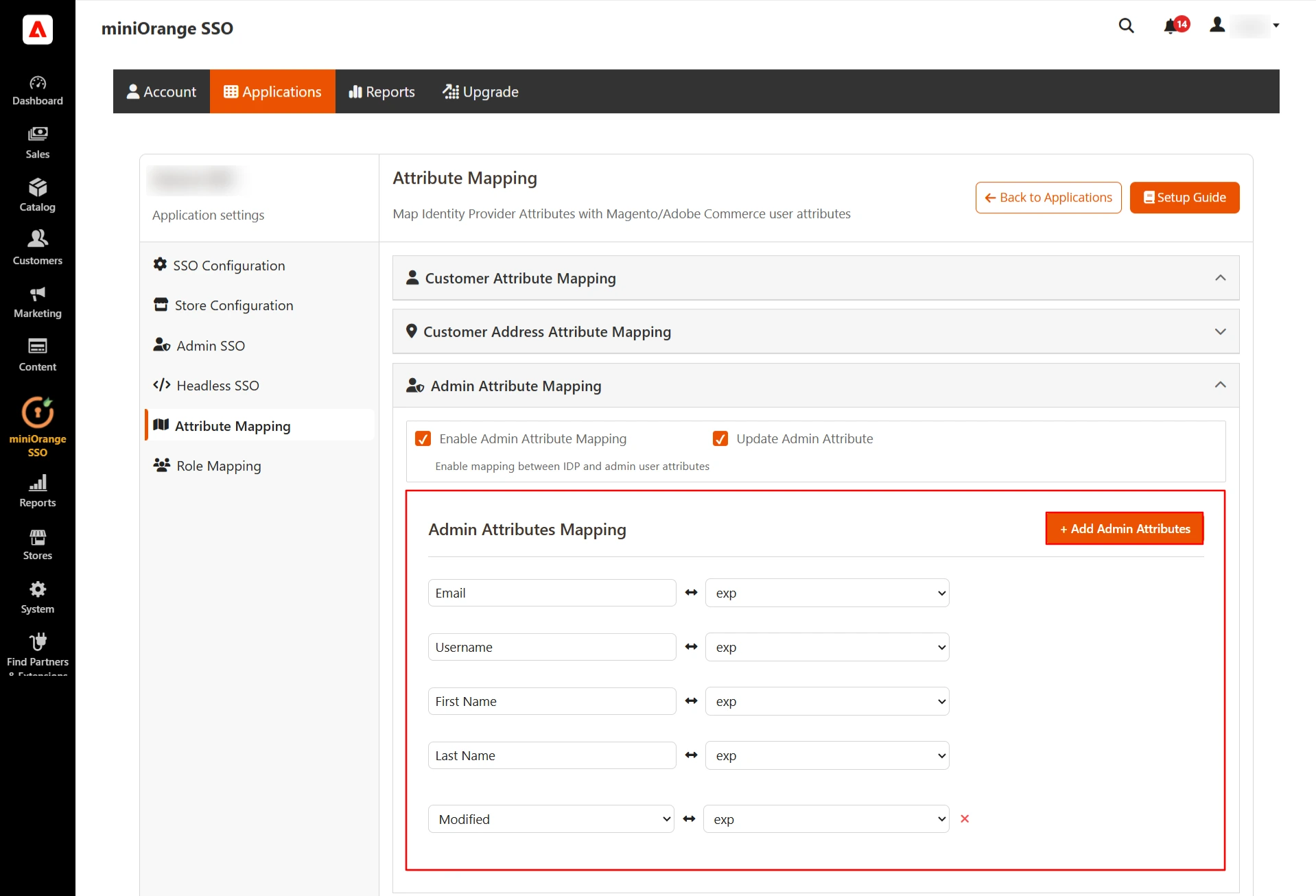
Task: Switch to the Applications tab
Action: [272, 91]
